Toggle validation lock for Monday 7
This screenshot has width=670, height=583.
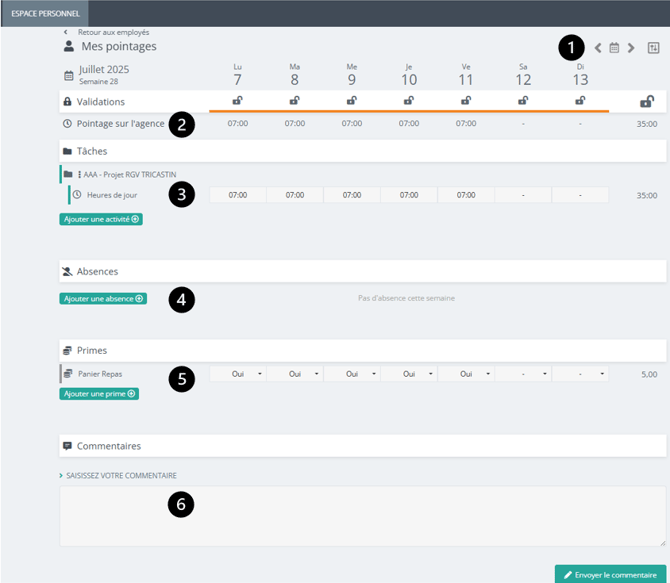237,101
